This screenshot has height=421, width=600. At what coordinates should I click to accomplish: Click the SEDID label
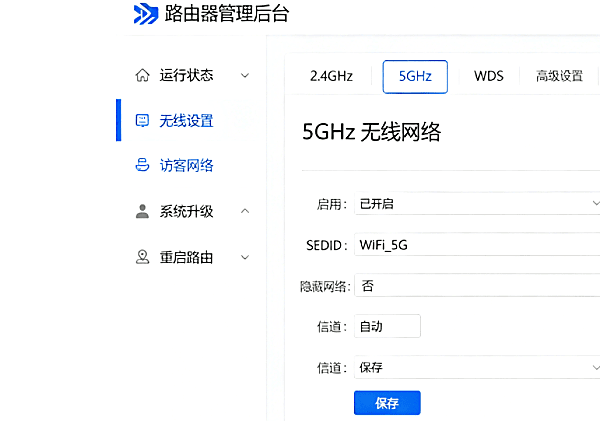click(326, 245)
